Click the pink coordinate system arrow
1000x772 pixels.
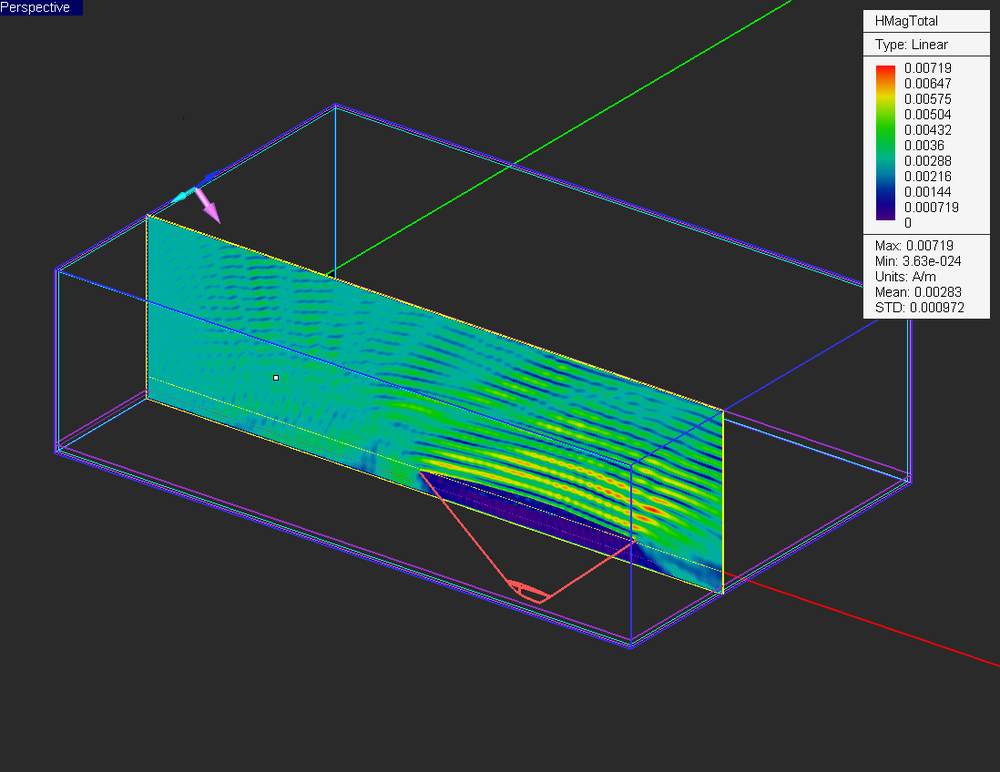(210, 207)
